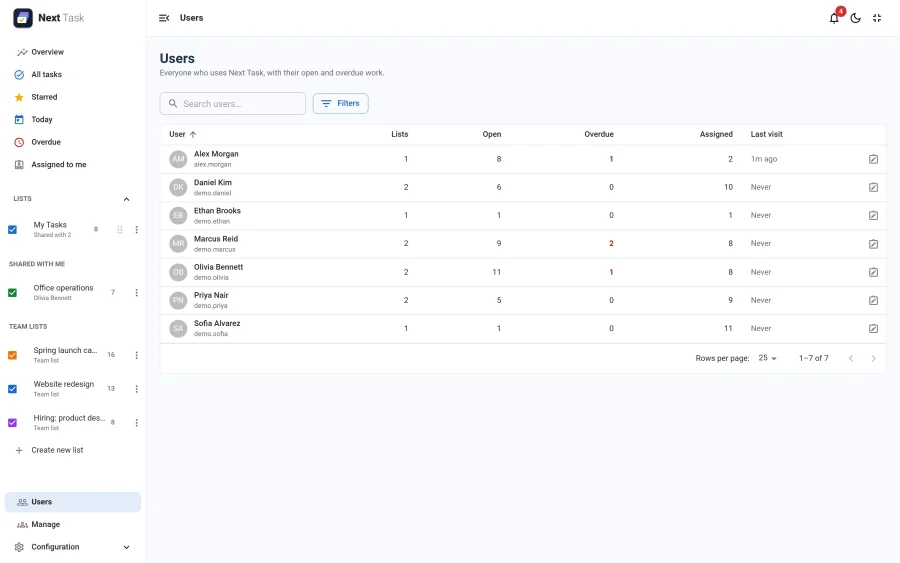This screenshot has width=900, height=563.
Task: Collapse the sidebar menu toggle icon
Action: [164, 18]
